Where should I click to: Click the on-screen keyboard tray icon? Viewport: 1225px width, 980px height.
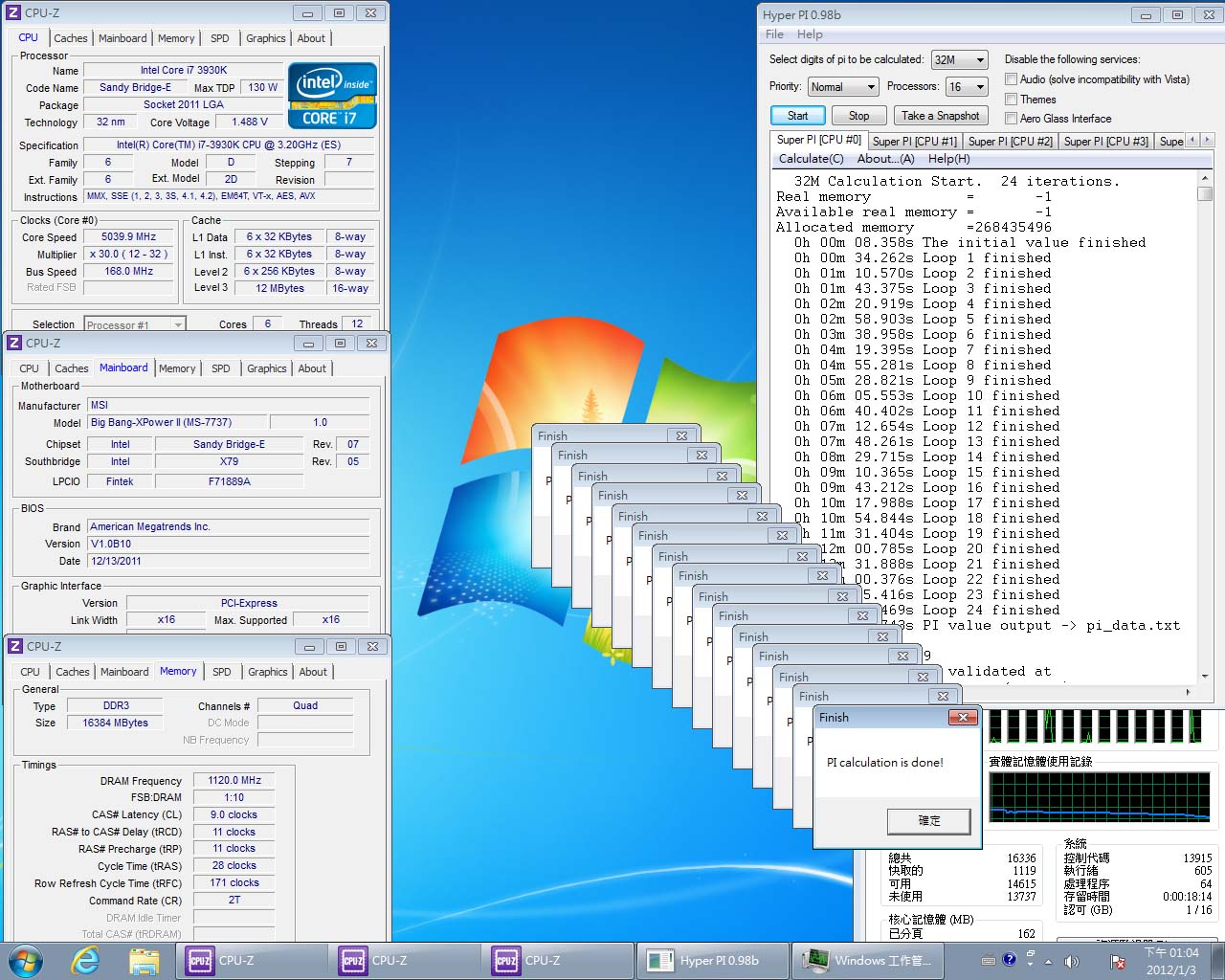(x=989, y=961)
